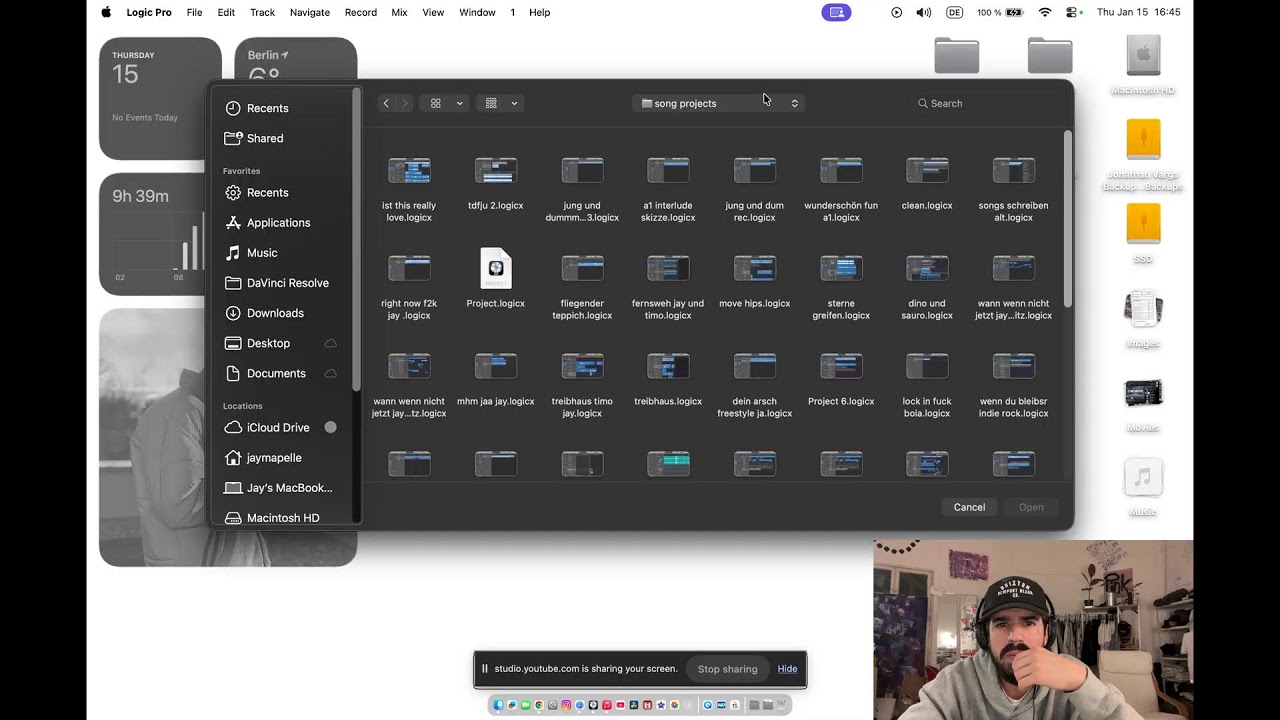
Task: Open Downloads in the sidebar
Action: click(x=275, y=313)
